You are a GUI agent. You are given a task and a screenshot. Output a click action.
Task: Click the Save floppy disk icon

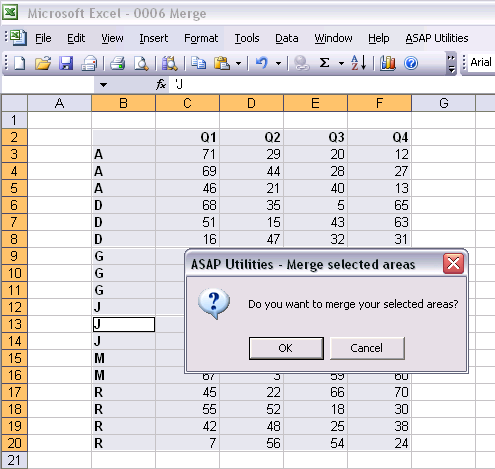(x=66, y=63)
